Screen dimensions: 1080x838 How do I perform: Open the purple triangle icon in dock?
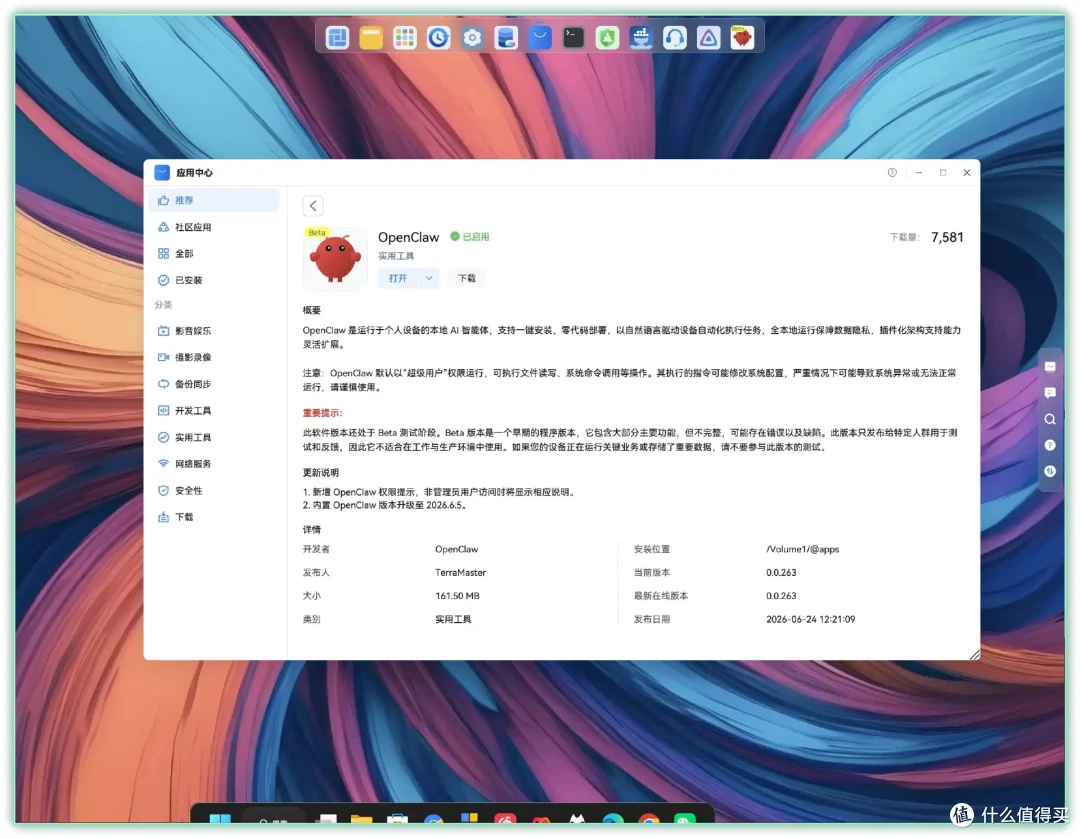[708, 37]
